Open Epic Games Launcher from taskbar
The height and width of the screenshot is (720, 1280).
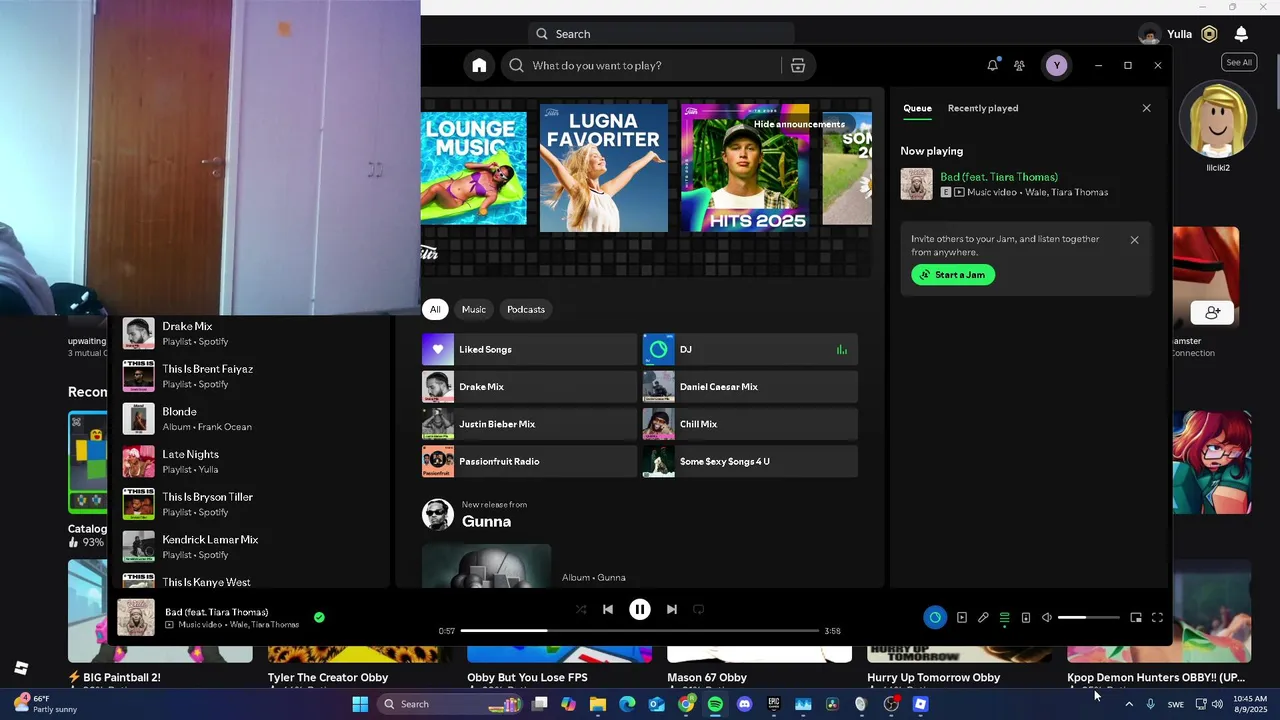click(774, 704)
